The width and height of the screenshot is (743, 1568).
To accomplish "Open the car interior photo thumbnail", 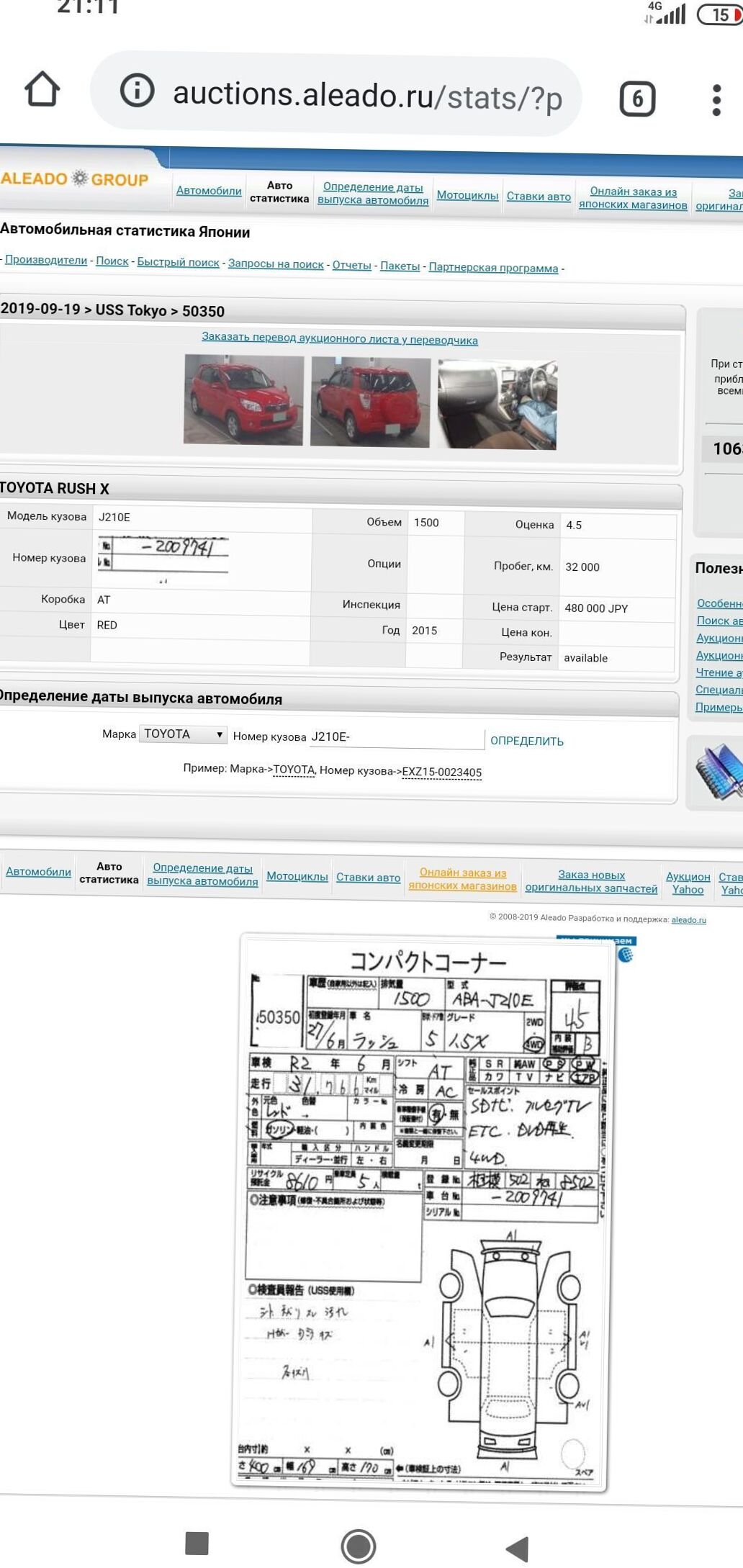I will pyautogui.click(x=497, y=404).
